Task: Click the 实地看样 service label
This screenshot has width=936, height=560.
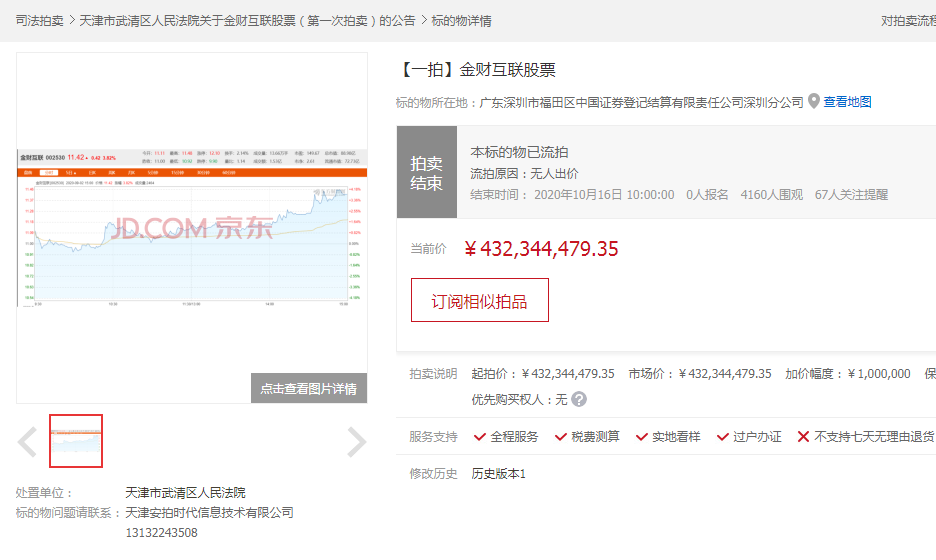Action: point(676,437)
